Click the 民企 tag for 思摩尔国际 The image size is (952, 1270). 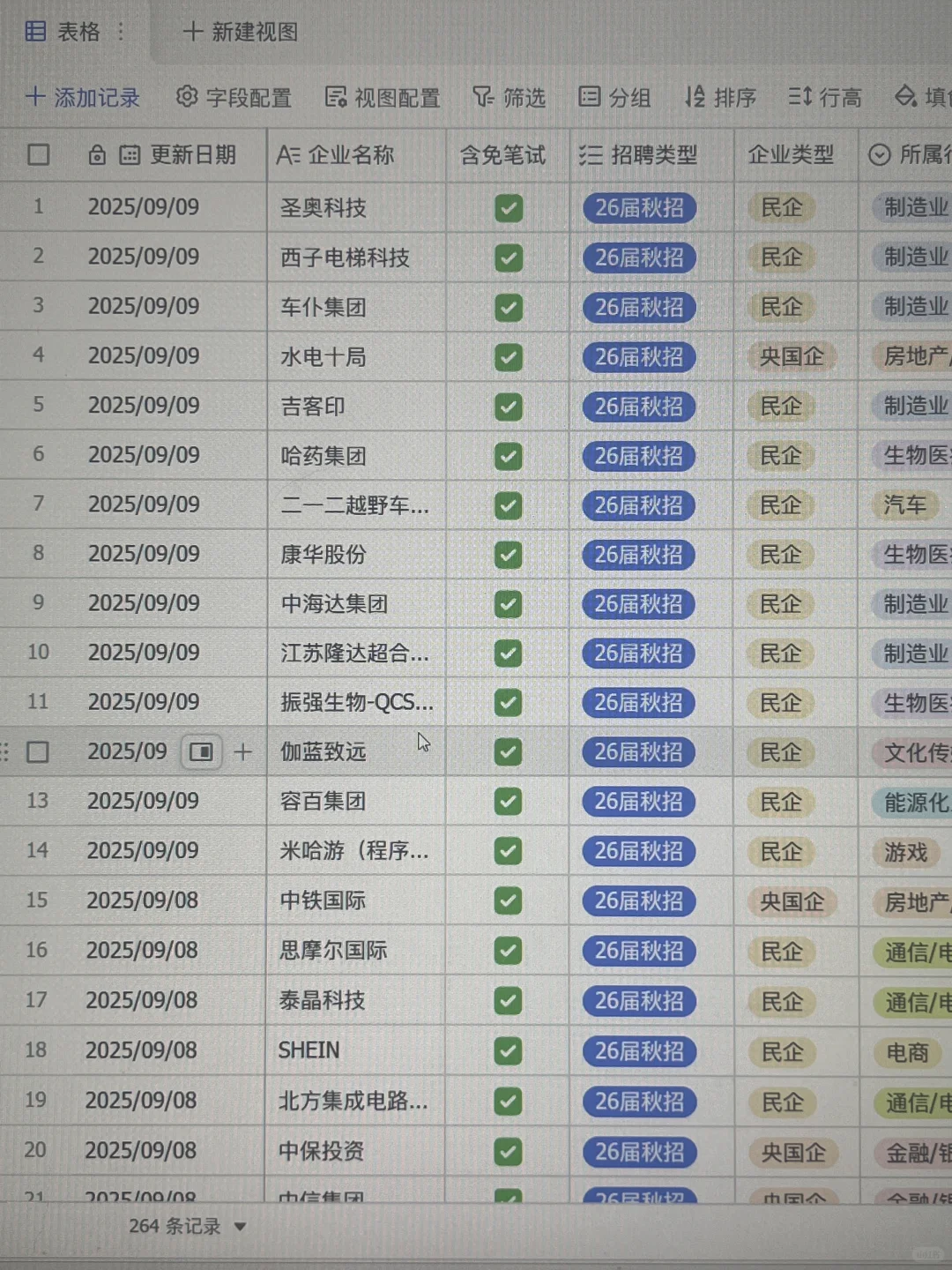point(782,952)
